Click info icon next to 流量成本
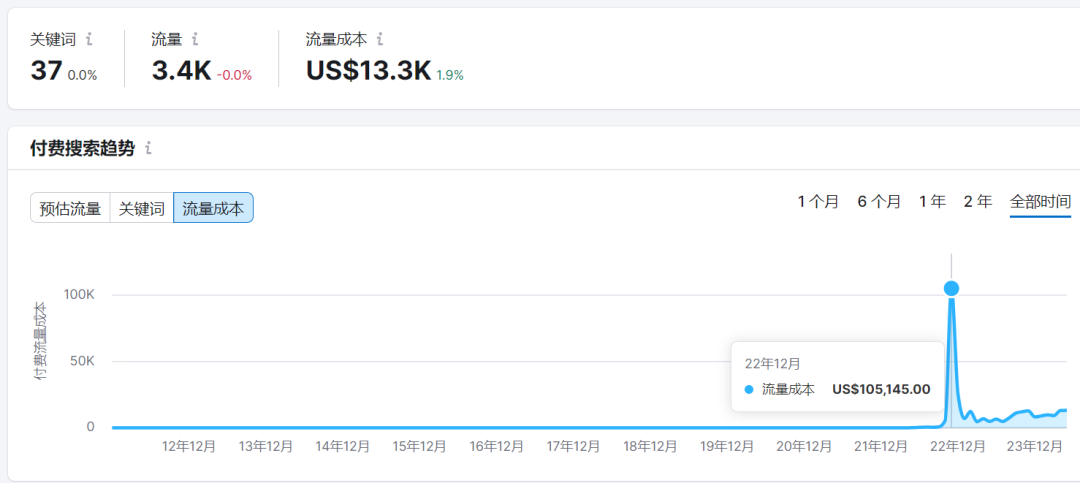This screenshot has width=1080, height=483. (380, 40)
